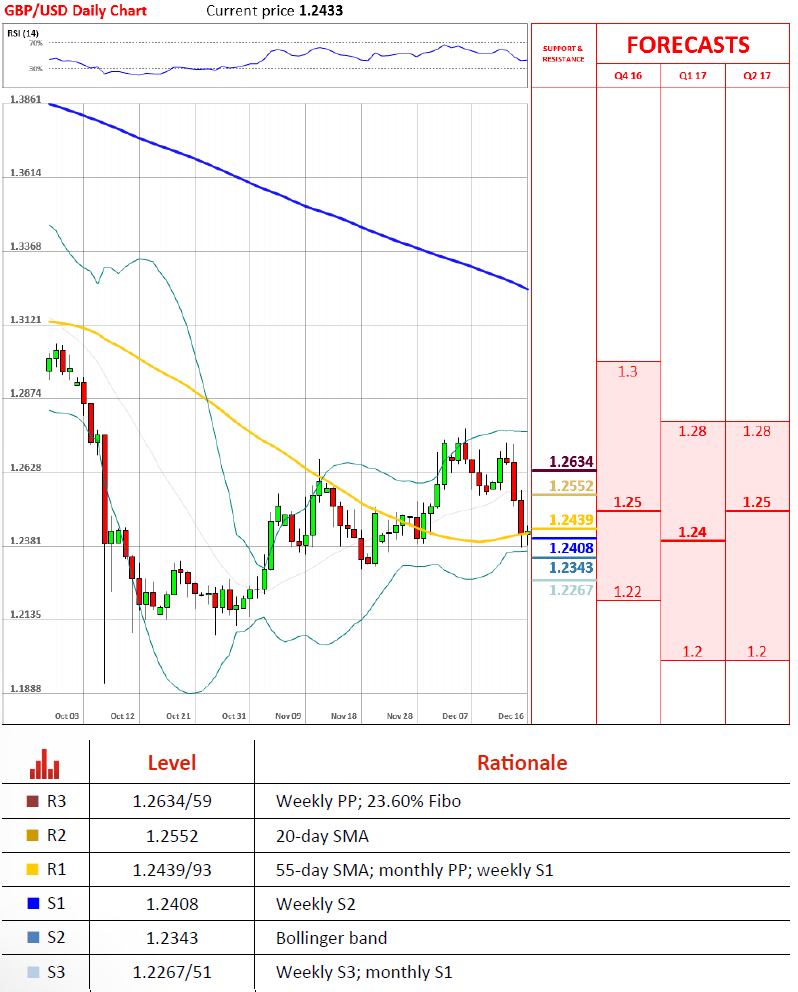Viewport: 798px width, 992px height.
Task: Click the Weekly S2 rationale
Action: point(316,904)
